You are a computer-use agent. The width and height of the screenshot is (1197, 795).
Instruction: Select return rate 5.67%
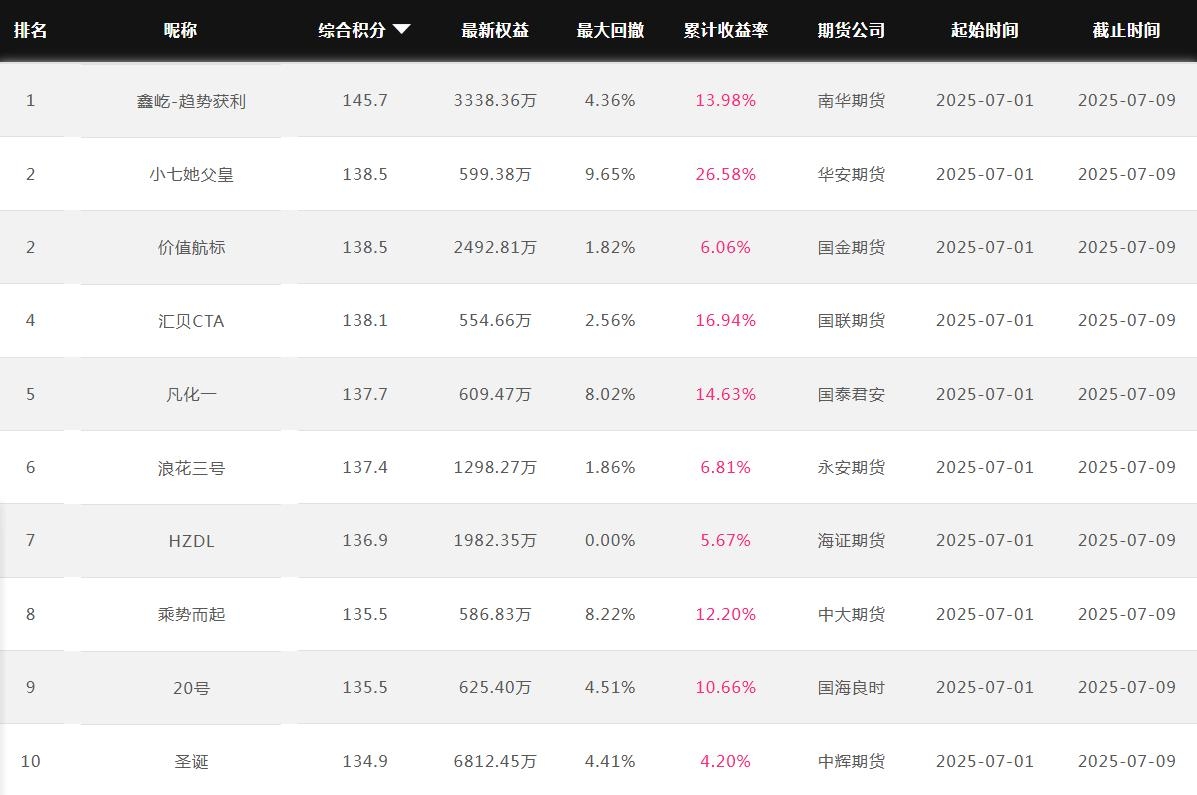coord(725,540)
